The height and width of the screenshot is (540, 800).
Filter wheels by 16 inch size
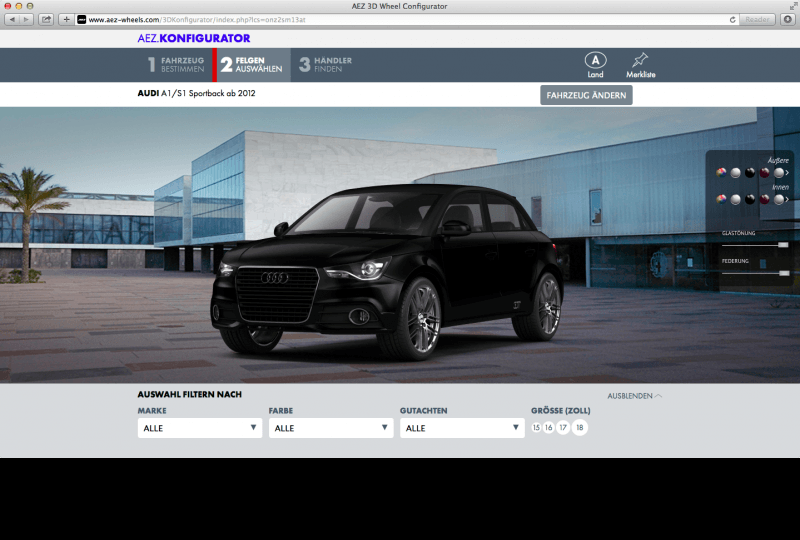[548, 428]
